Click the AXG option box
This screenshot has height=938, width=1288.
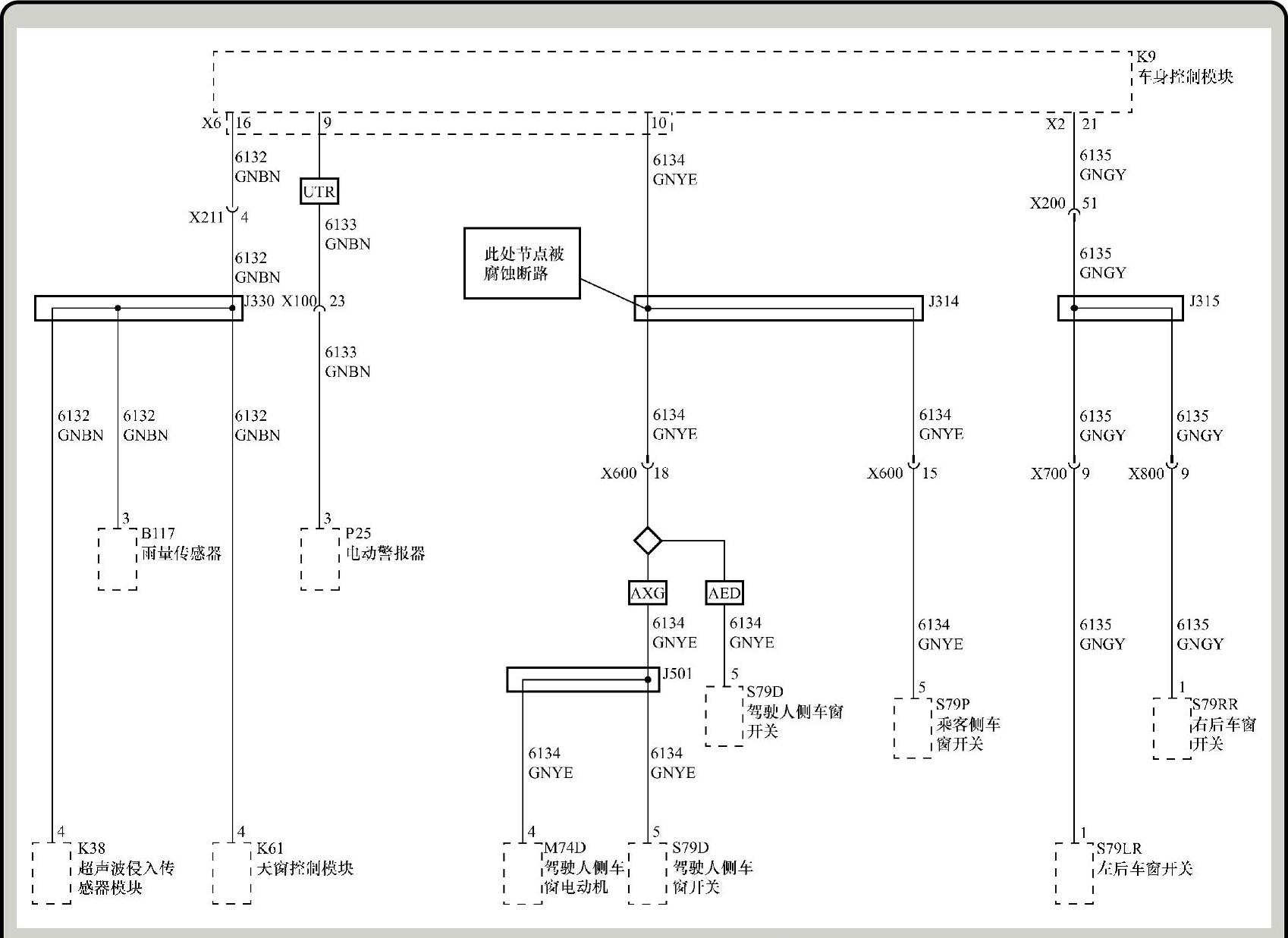click(648, 593)
